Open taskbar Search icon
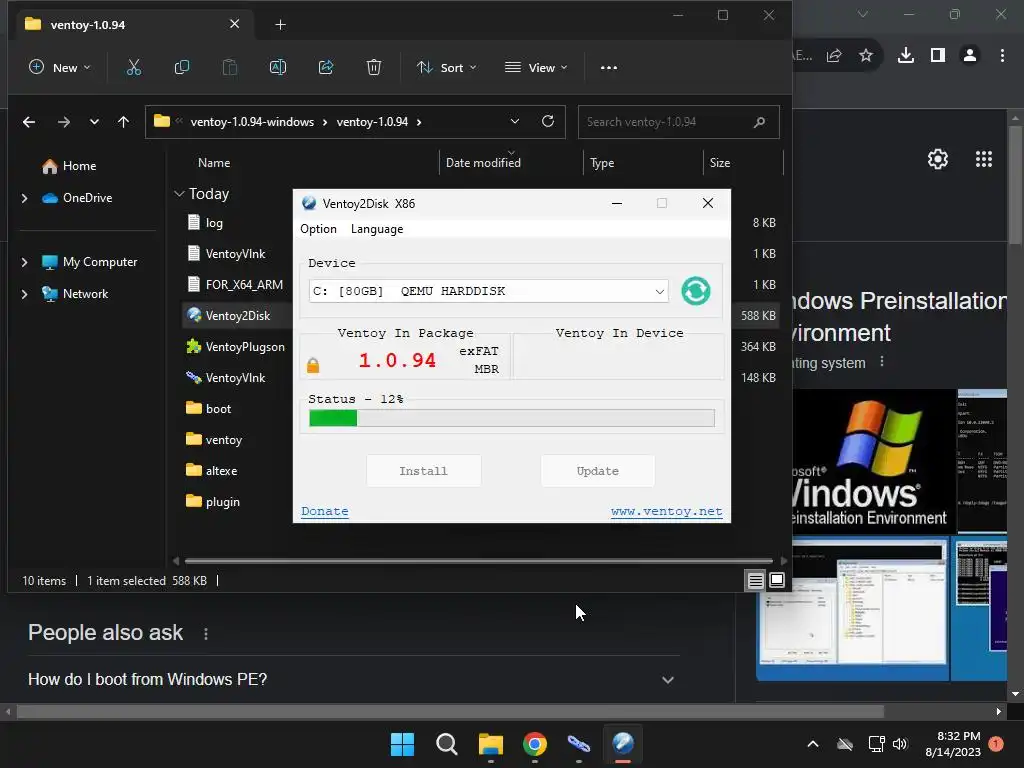This screenshot has height=768, width=1024. 447,744
